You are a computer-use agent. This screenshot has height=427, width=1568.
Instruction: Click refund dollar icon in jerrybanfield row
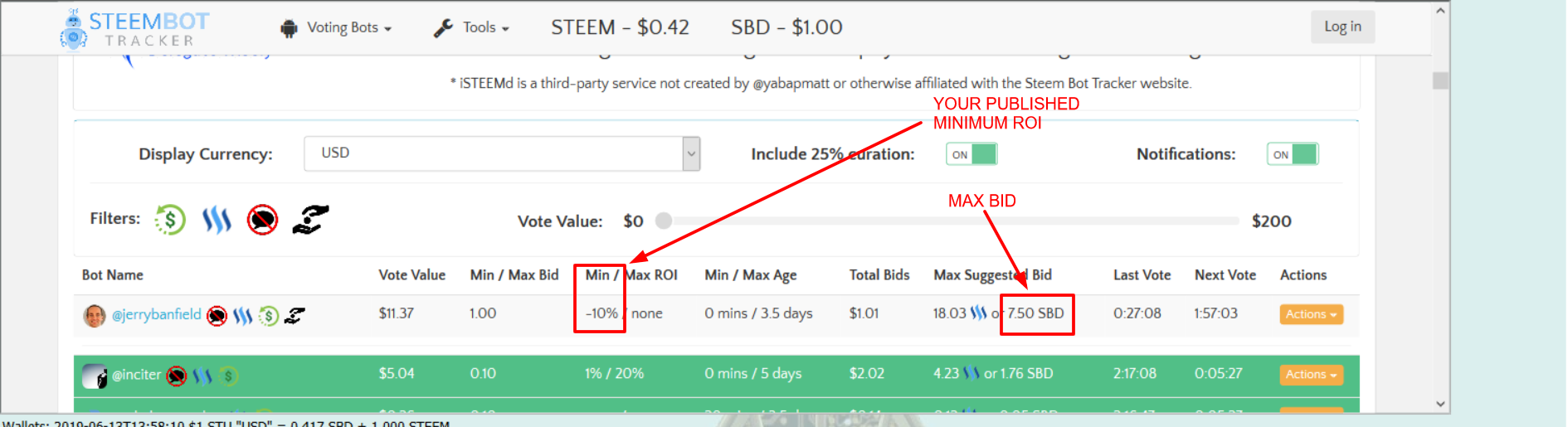[268, 315]
